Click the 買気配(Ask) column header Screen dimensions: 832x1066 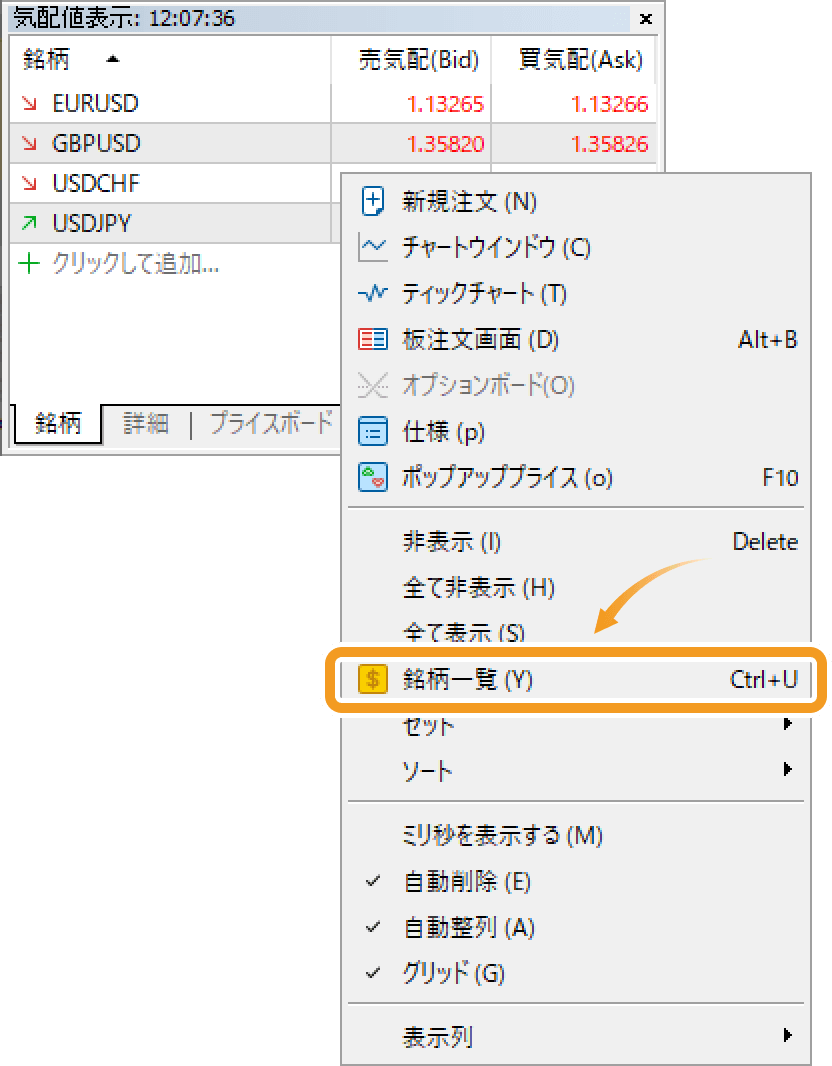click(x=574, y=60)
